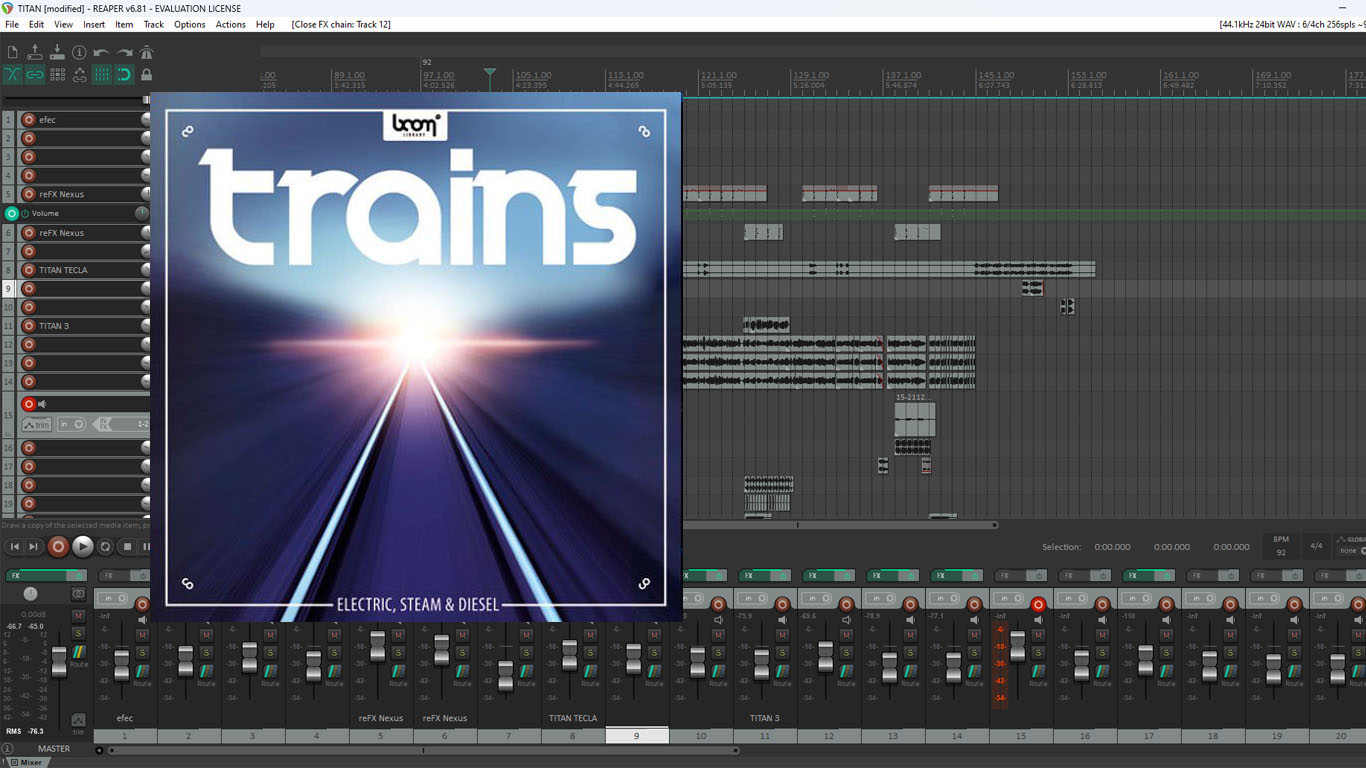
Task: Toggle the Volume envelope arm button
Action: click(12, 213)
